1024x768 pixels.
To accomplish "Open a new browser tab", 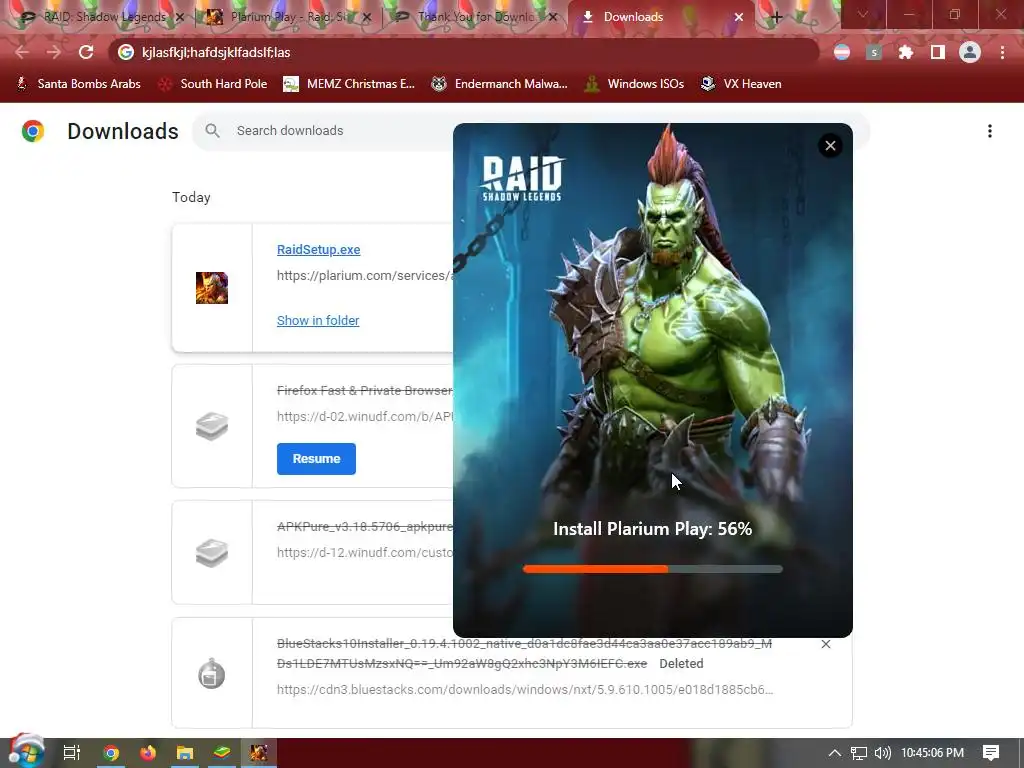I will click(x=776, y=17).
